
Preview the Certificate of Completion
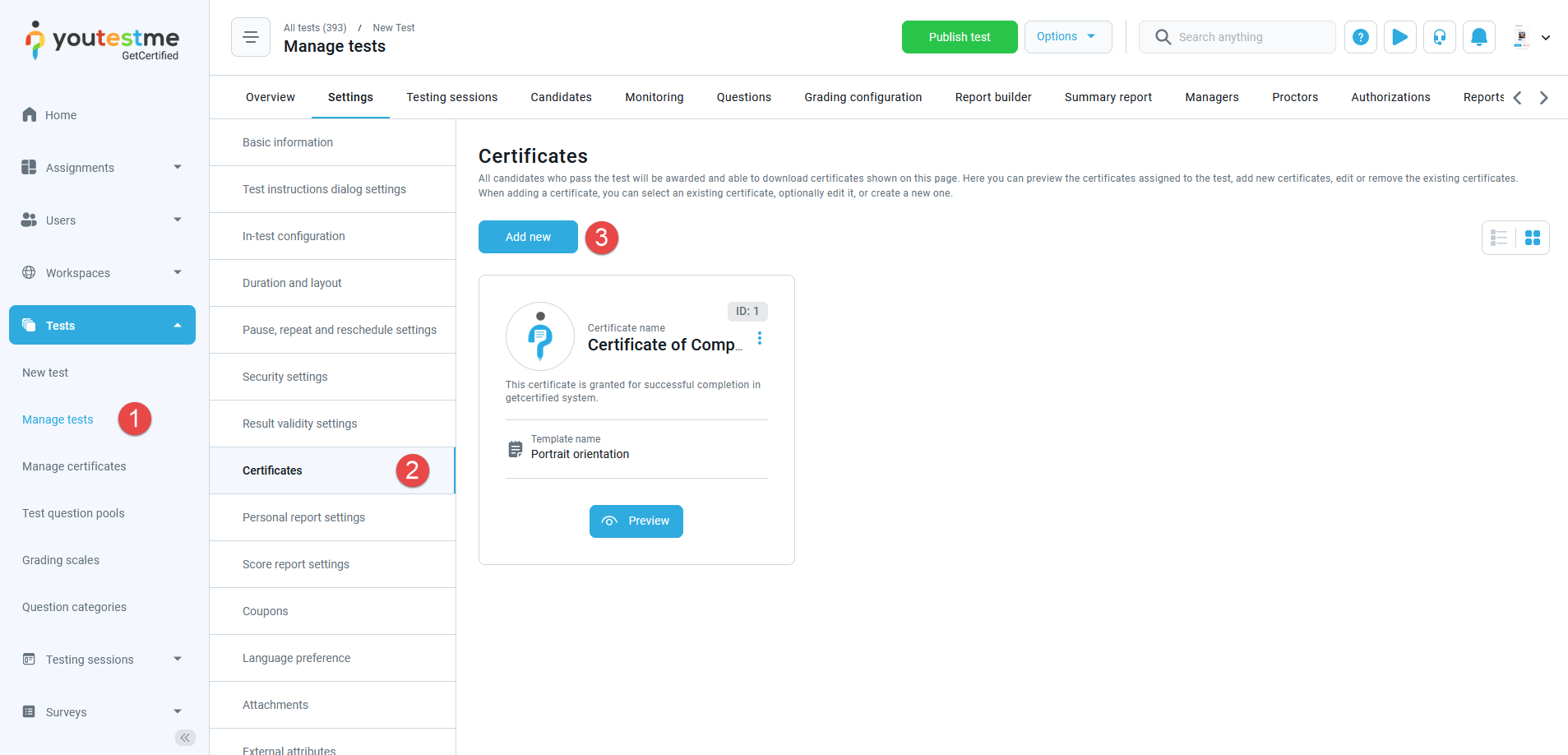pos(636,521)
